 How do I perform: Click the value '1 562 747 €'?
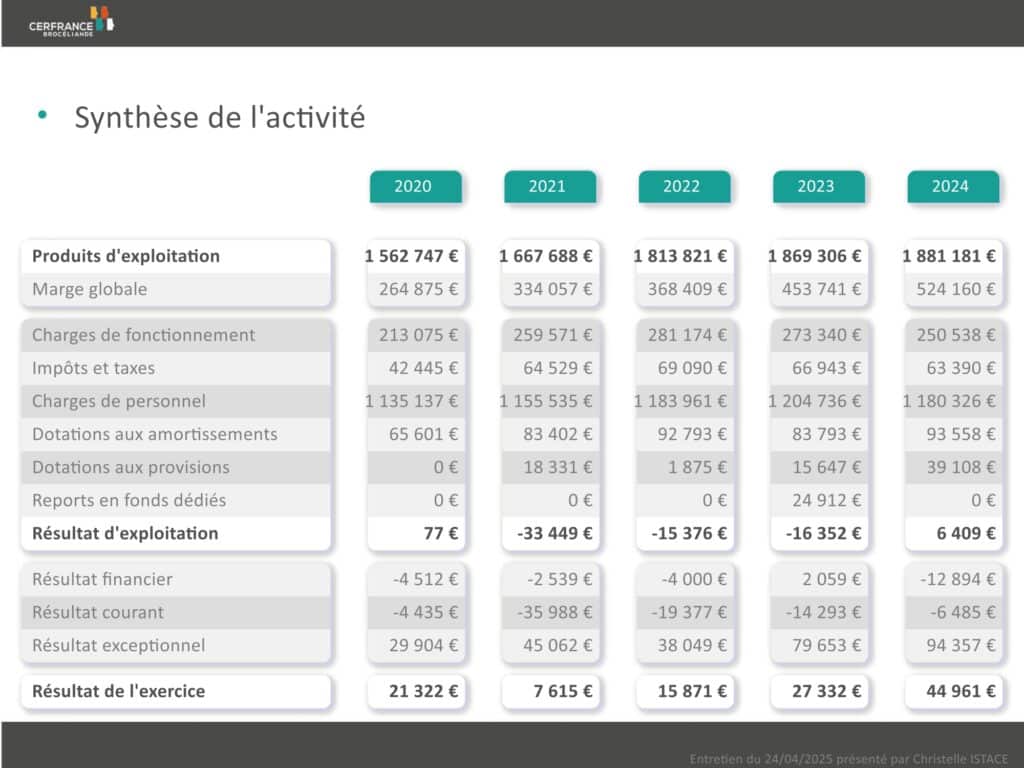tap(411, 256)
